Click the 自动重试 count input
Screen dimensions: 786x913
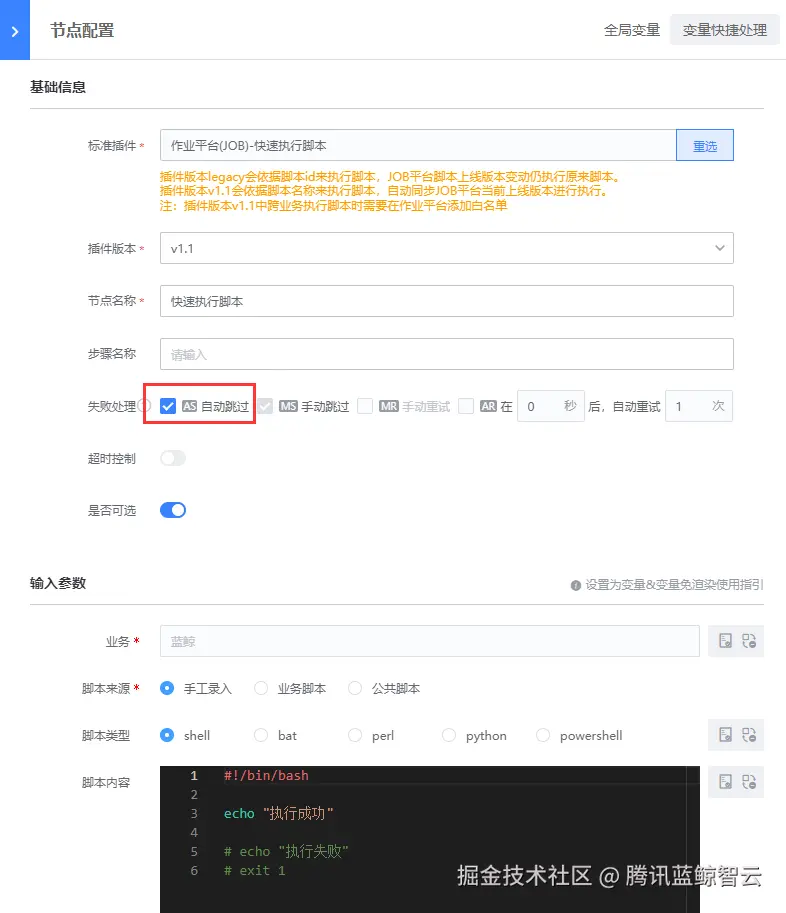tap(699, 406)
